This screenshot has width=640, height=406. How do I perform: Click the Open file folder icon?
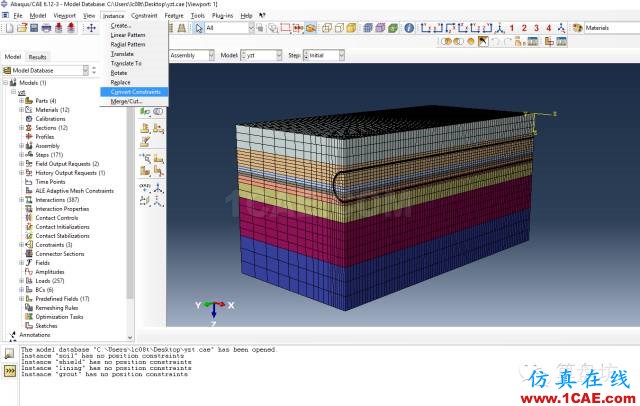click(22, 28)
